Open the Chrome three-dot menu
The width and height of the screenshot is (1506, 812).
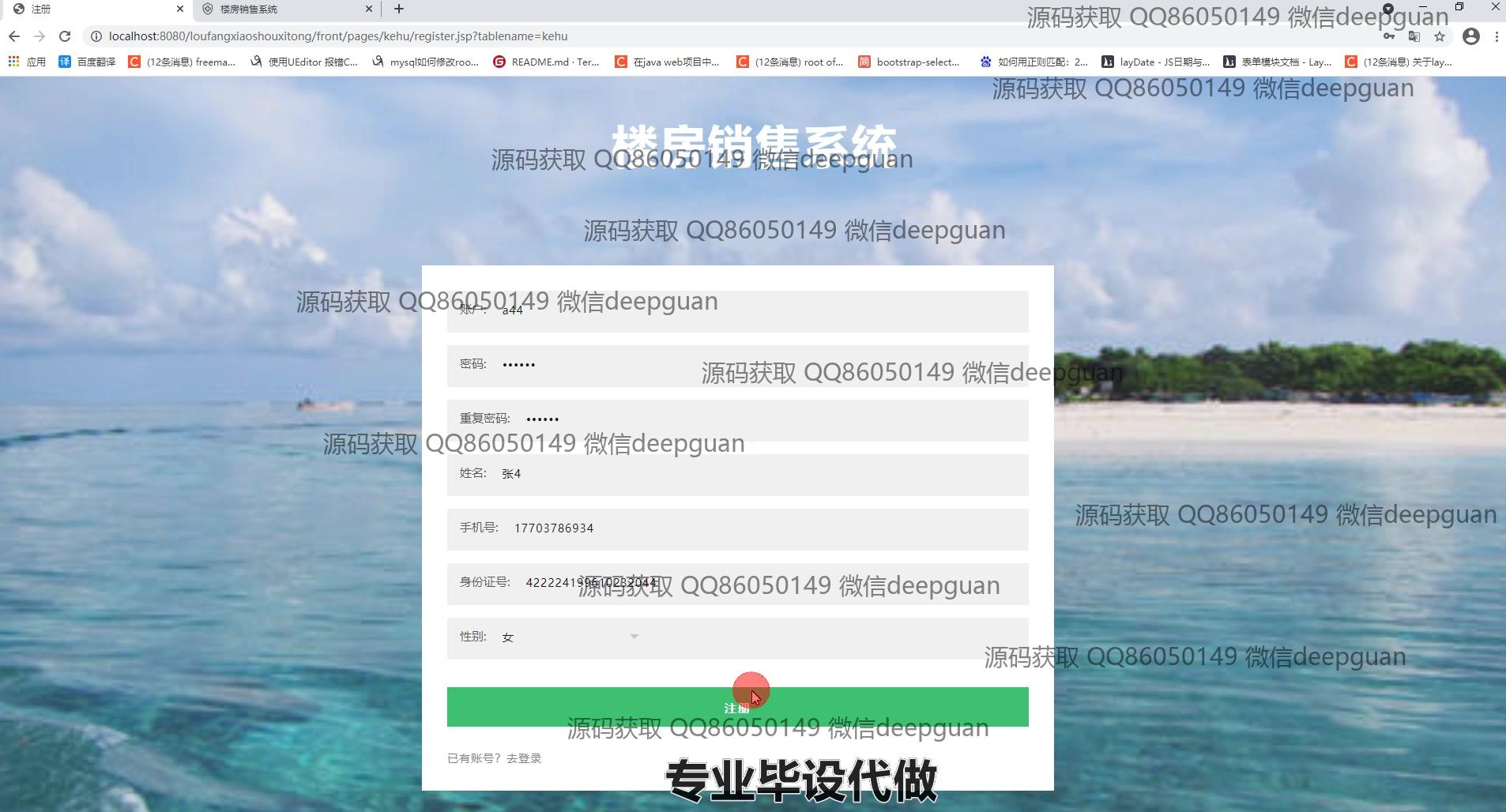(x=1497, y=36)
